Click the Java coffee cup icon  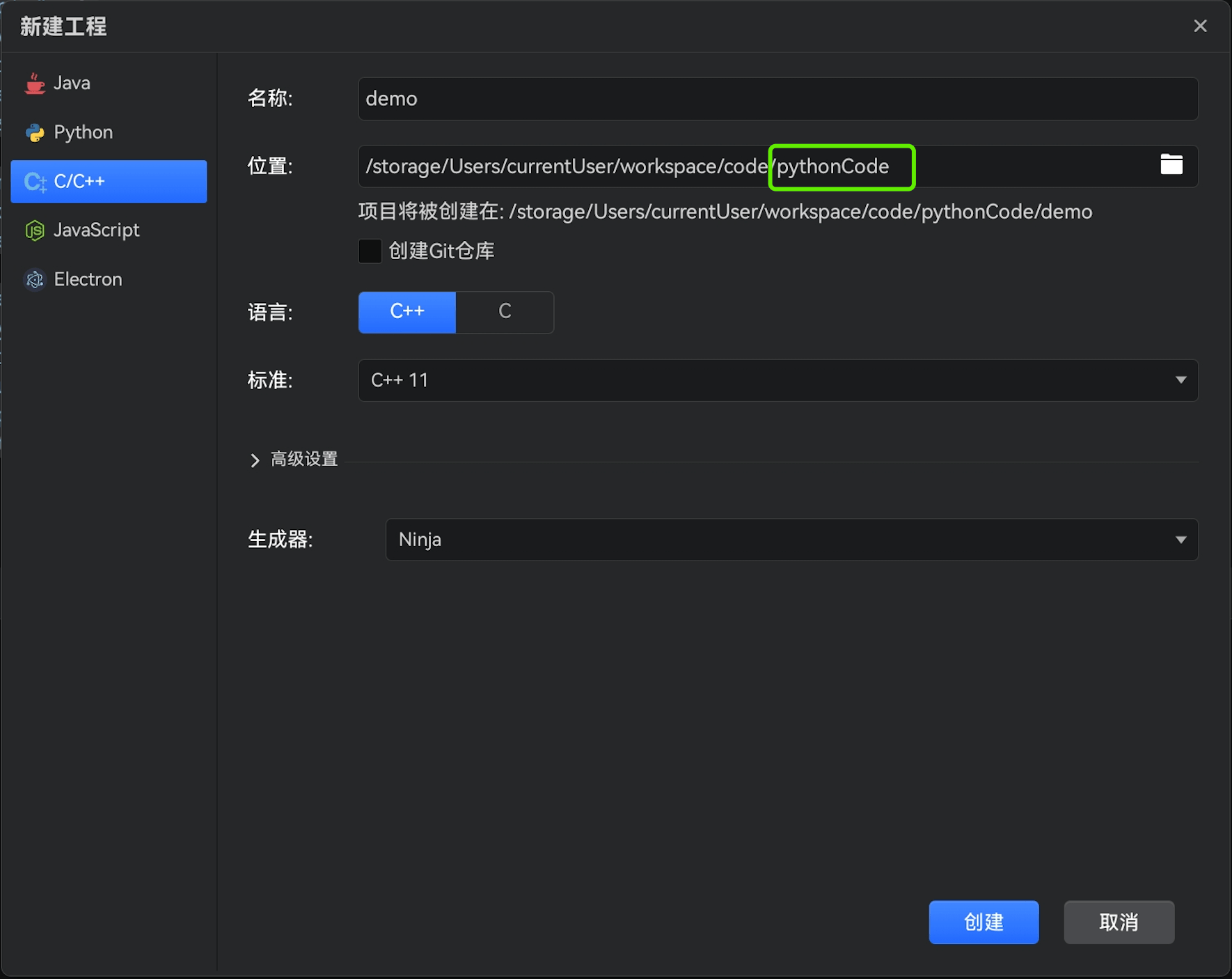tap(35, 84)
